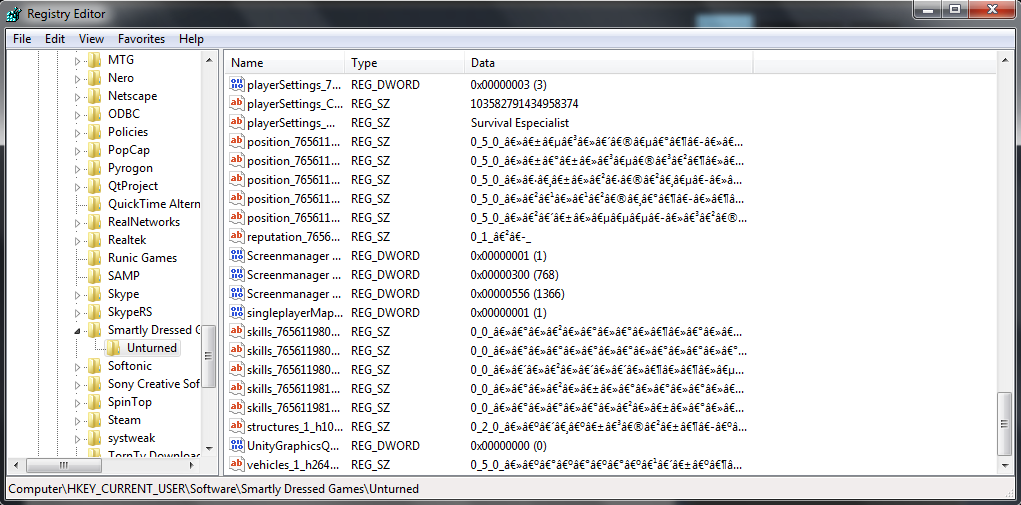
Task: Click the DWORD icon of Screenmanager value 1366
Action: point(236,293)
